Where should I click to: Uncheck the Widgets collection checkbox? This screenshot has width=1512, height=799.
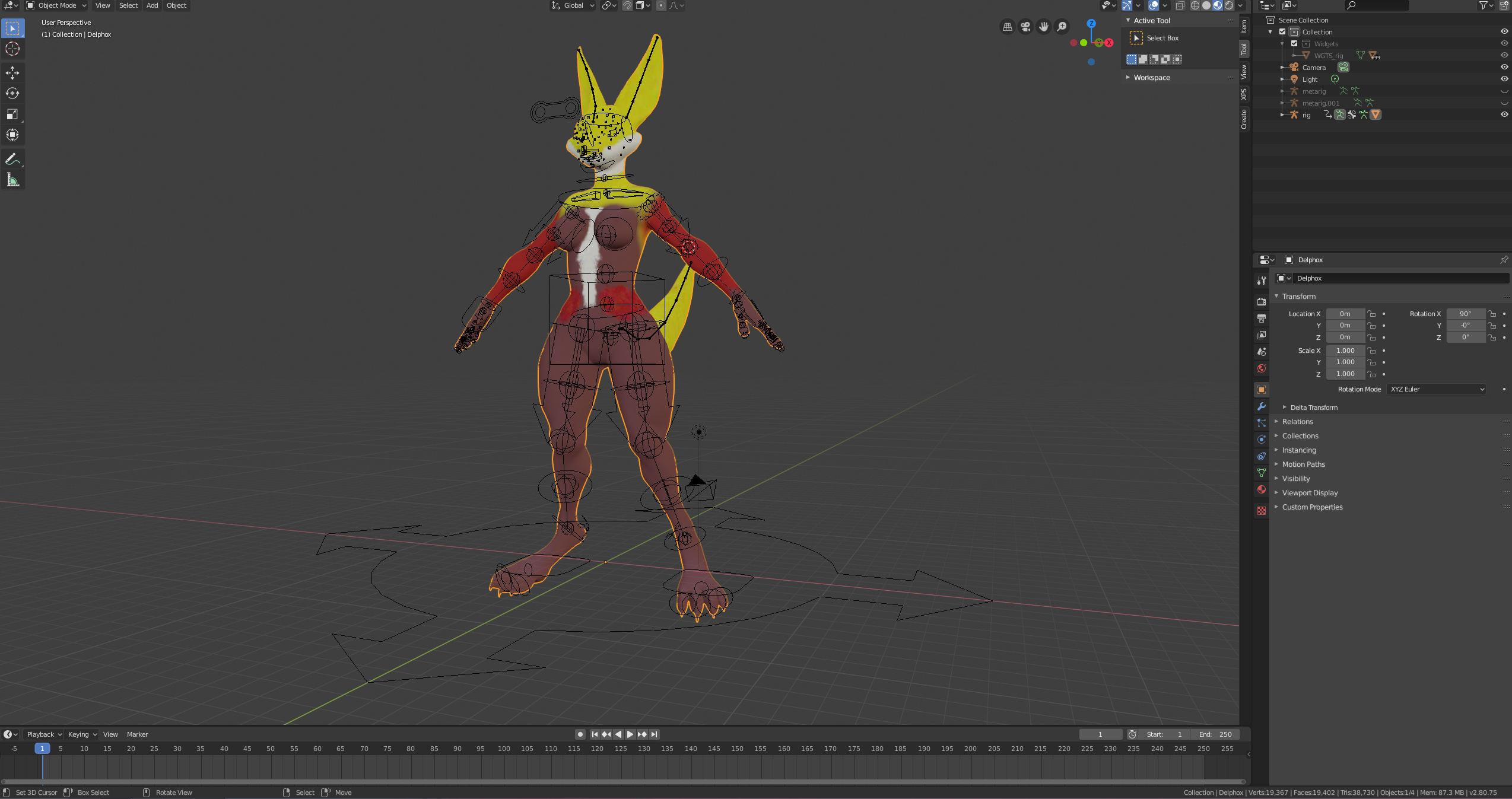[1294, 43]
